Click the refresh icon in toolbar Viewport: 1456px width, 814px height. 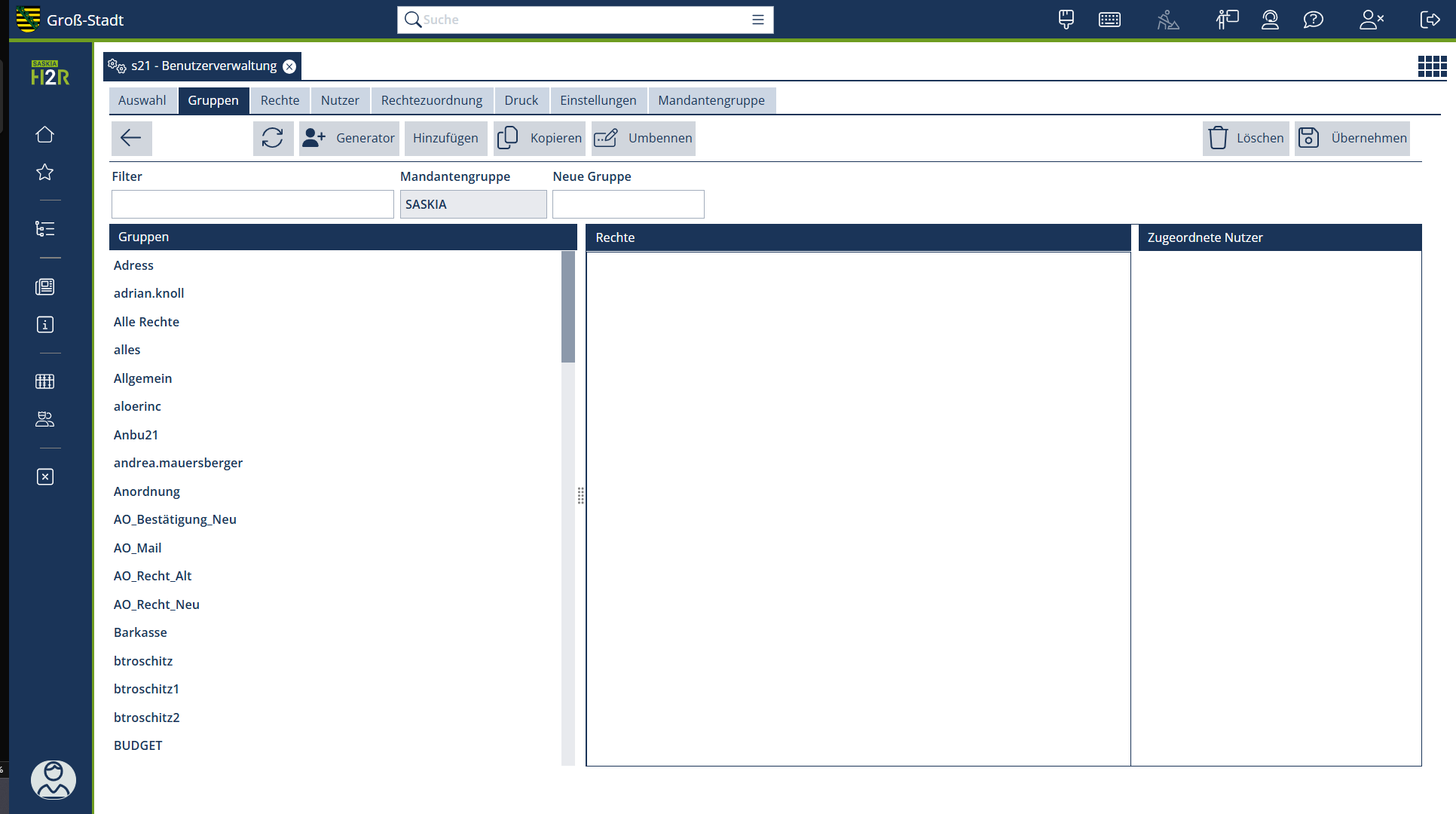pyautogui.click(x=273, y=138)
